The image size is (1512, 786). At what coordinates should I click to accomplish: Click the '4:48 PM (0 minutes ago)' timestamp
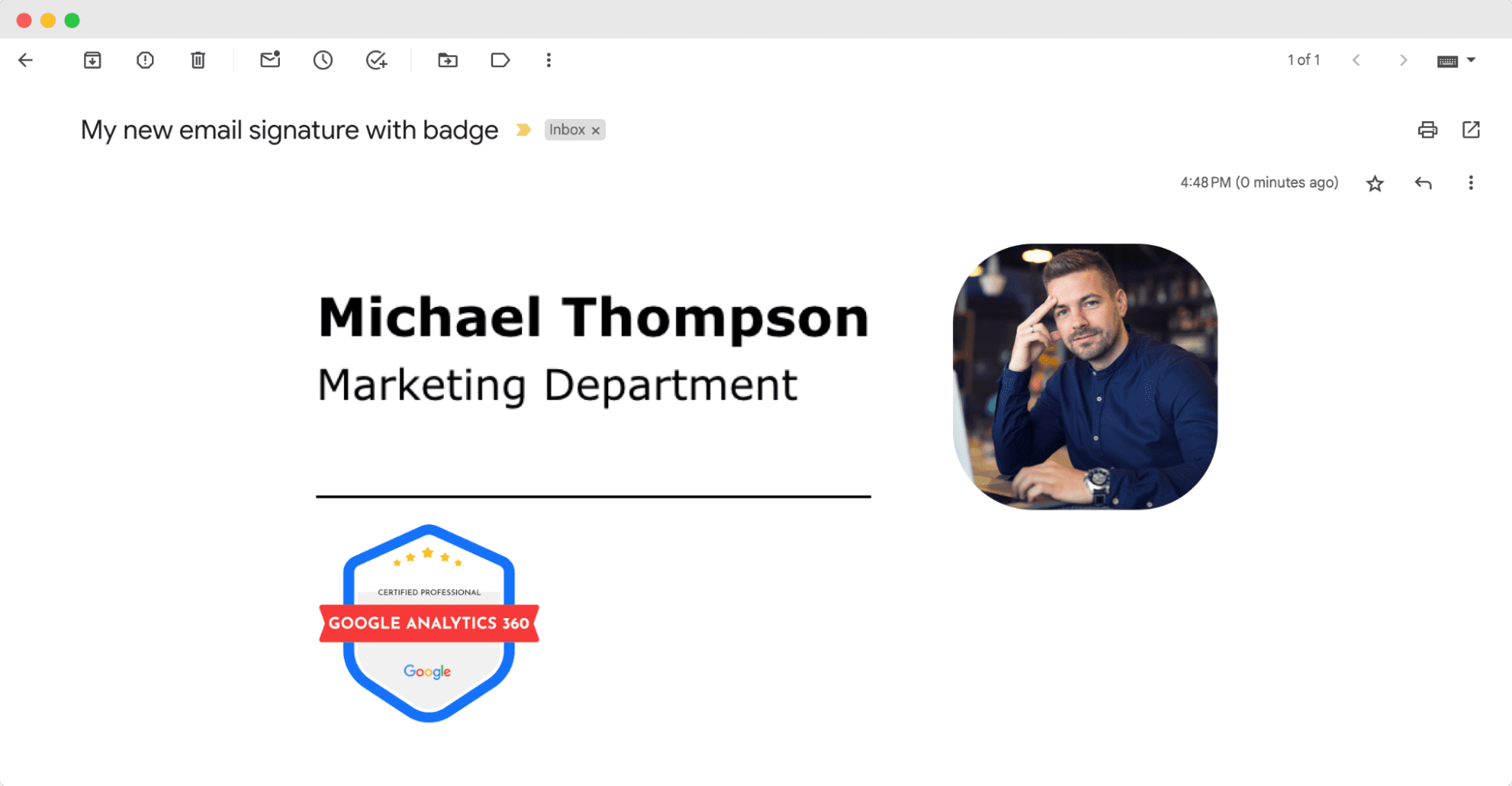[1259, 182]
